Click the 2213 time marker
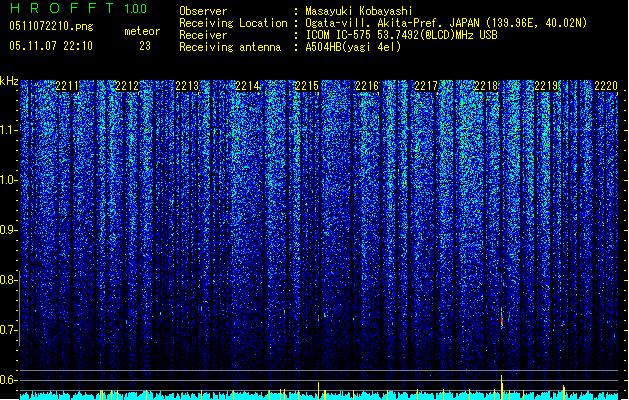 [x=187, y=86]
